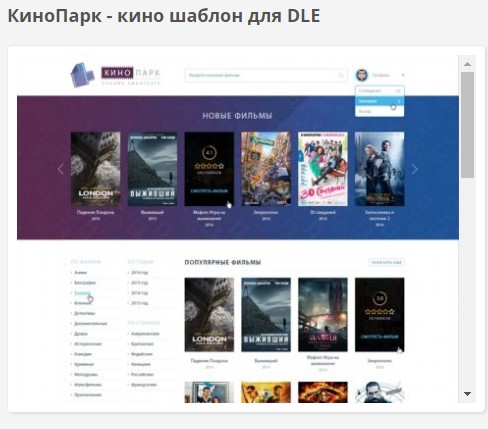Select the Детективы genre
The width and height of the screenshot is (488, 429).
pos(85,313)
